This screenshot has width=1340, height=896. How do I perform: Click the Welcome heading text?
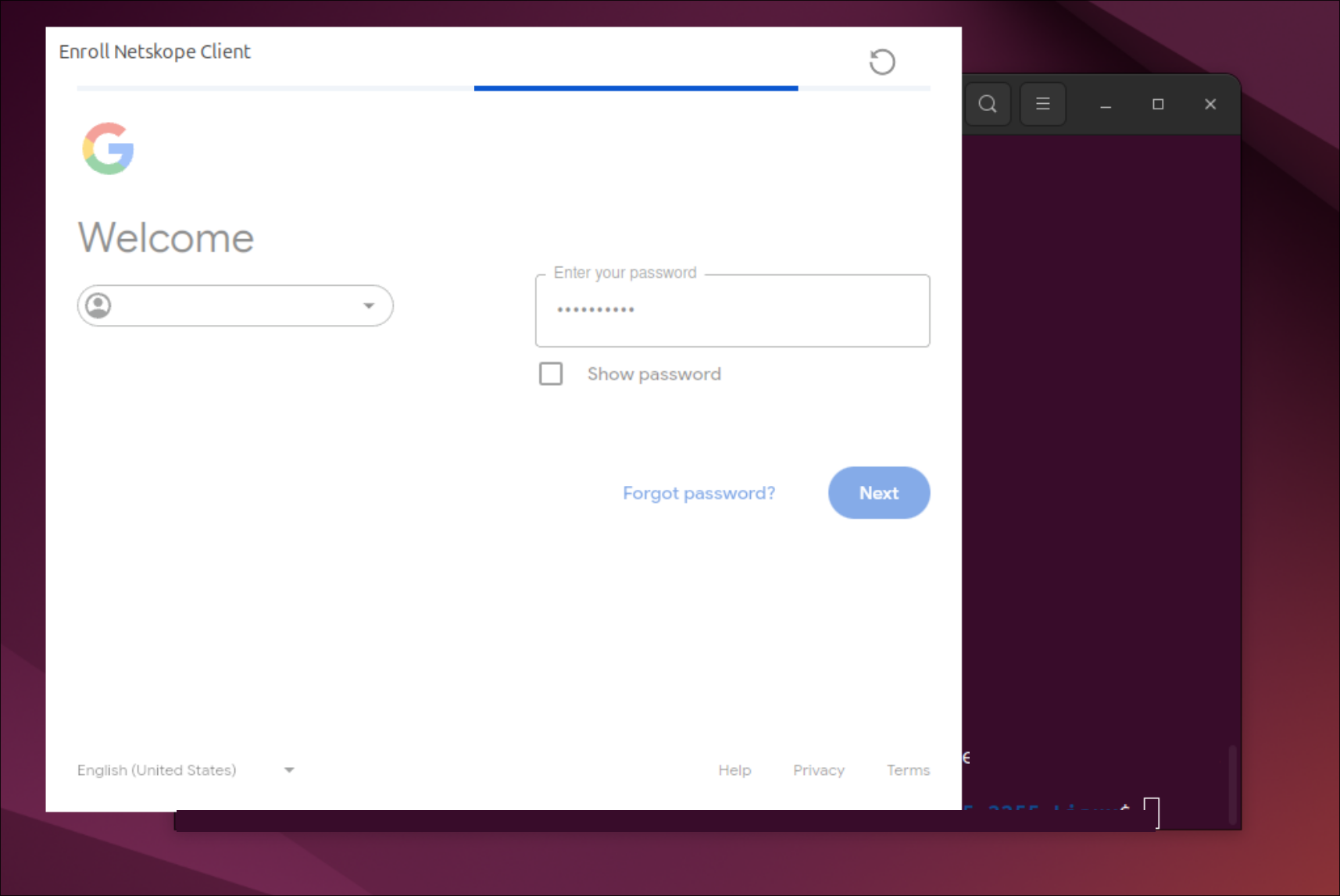coord(166,237)
